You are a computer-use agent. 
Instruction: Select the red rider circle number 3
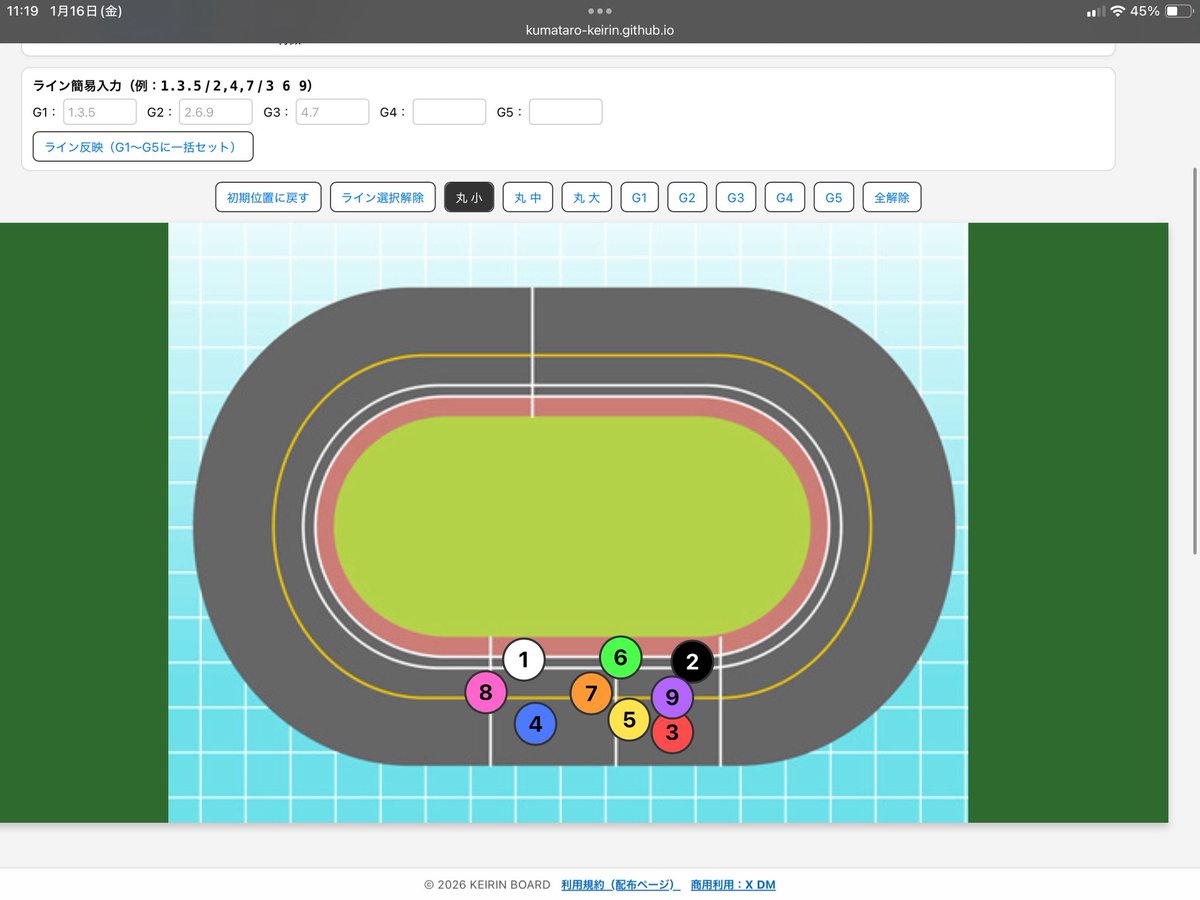pyautogui.click(x=672, y=732)
